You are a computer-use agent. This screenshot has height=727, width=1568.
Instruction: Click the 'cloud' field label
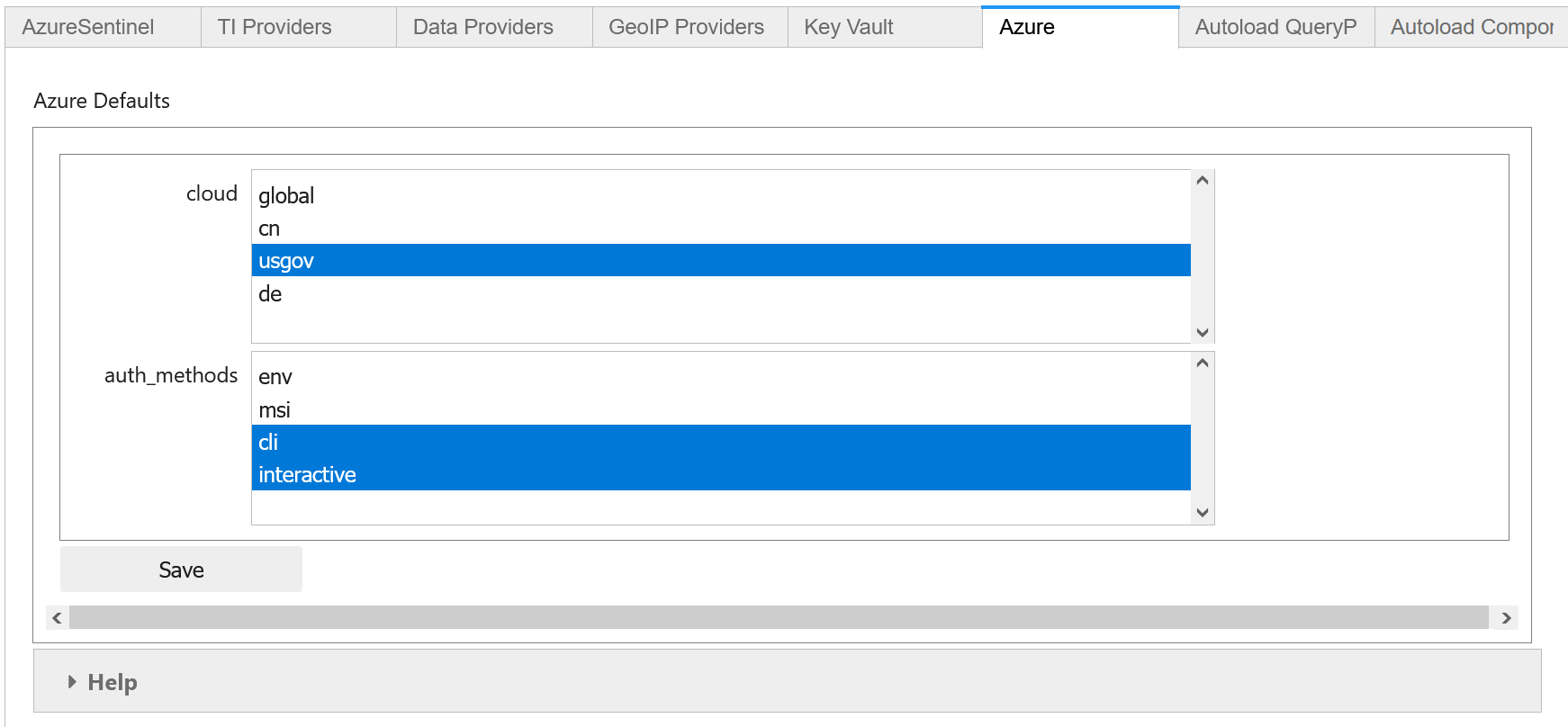(212, 193)
